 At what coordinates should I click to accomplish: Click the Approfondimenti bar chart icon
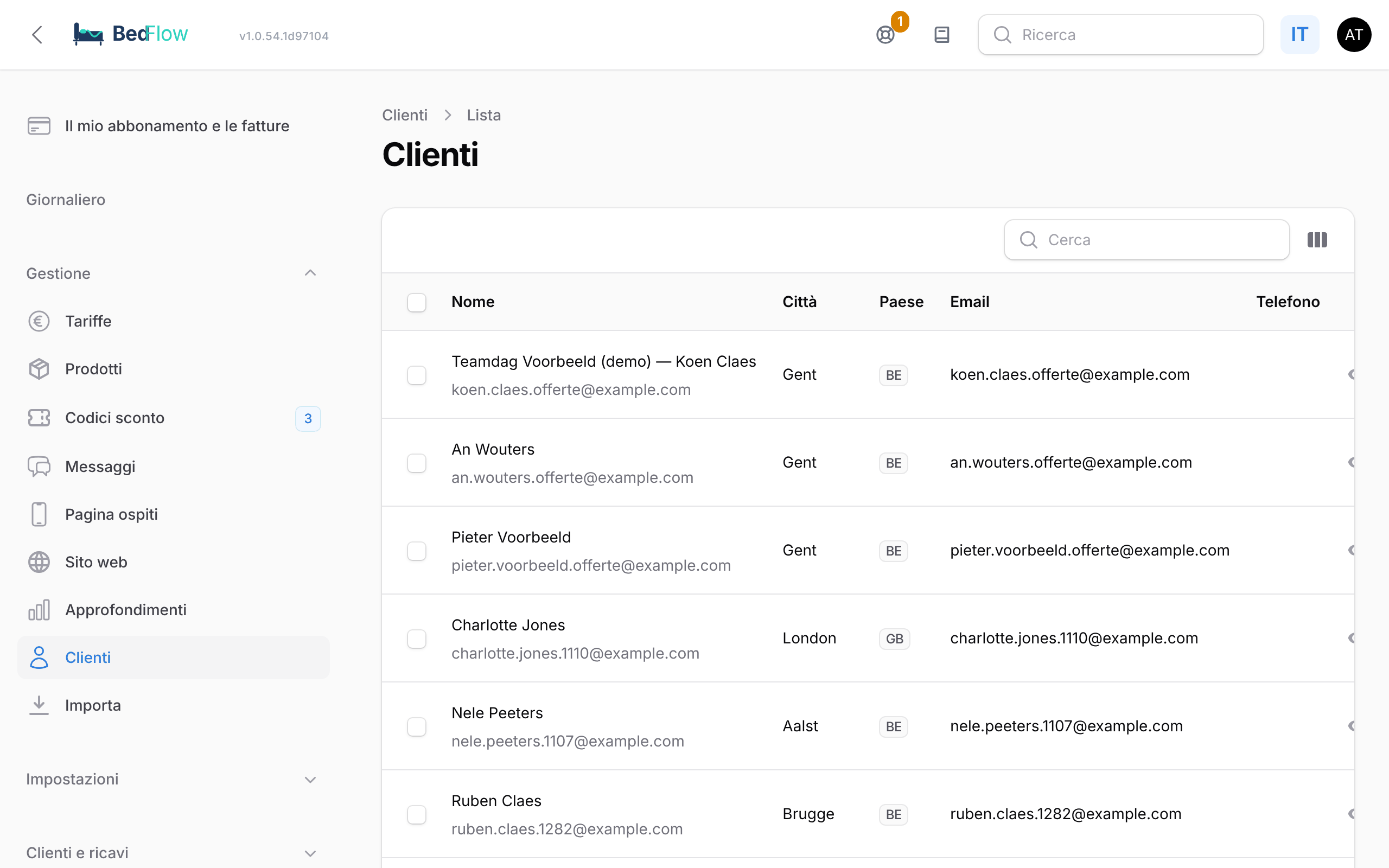coord(39,610)
